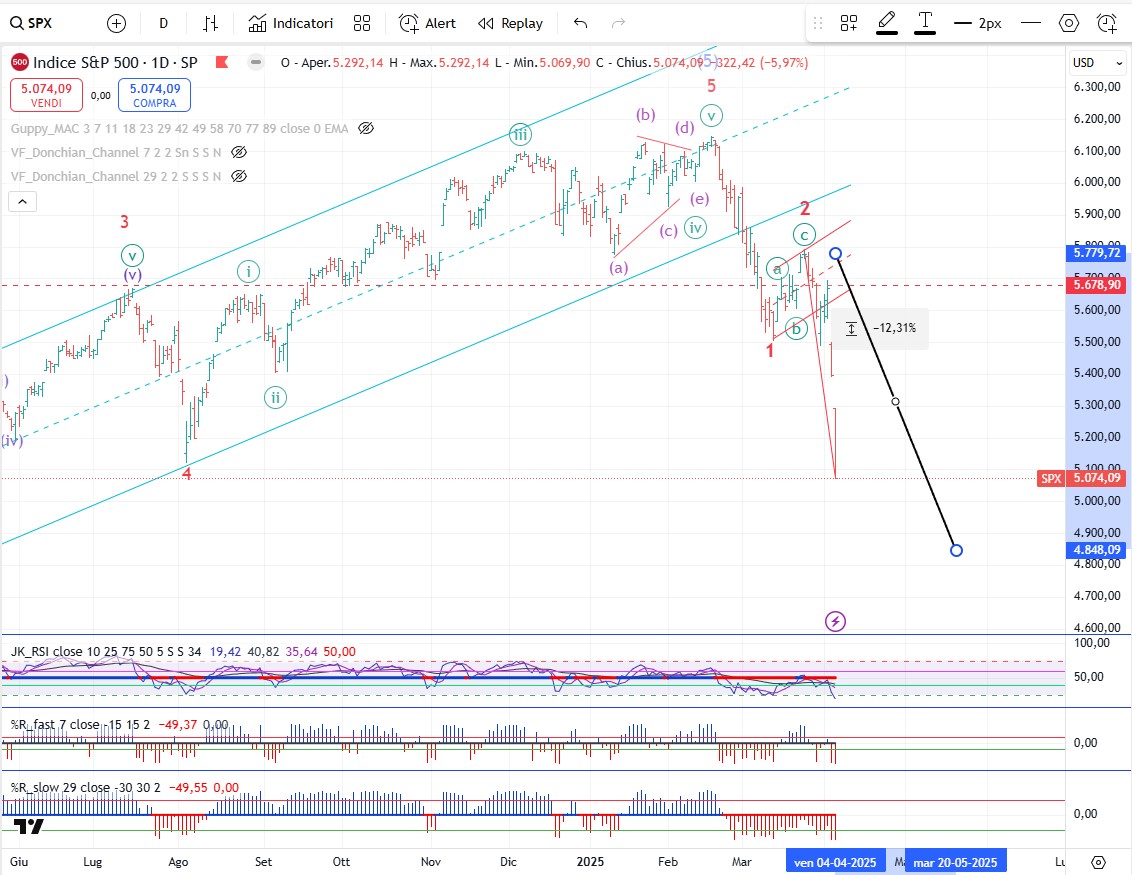Click the 5.678,90 red price label
This screenshot has height=875, width=1132.
pos(1097,285)
